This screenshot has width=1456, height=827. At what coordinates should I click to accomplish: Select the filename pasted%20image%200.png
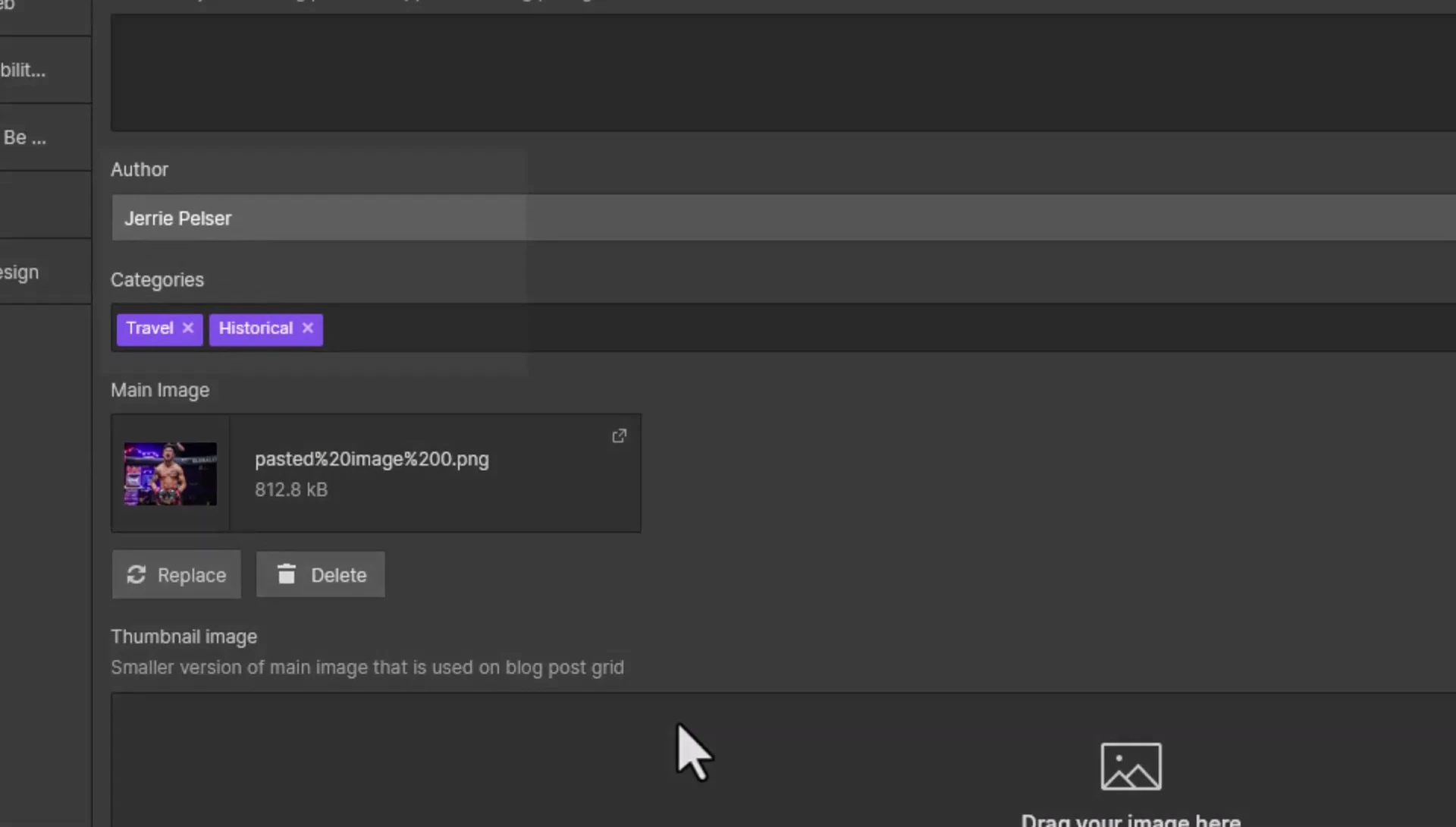[x=372, y=459]
